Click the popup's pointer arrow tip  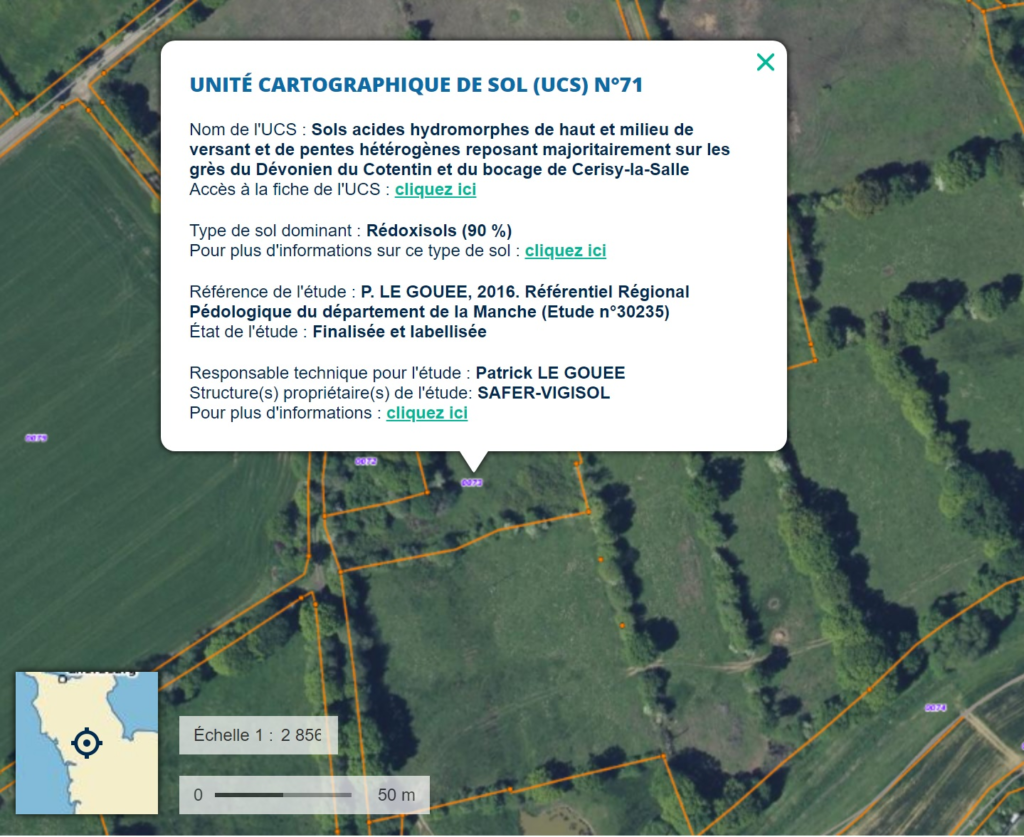click(473, 467)
